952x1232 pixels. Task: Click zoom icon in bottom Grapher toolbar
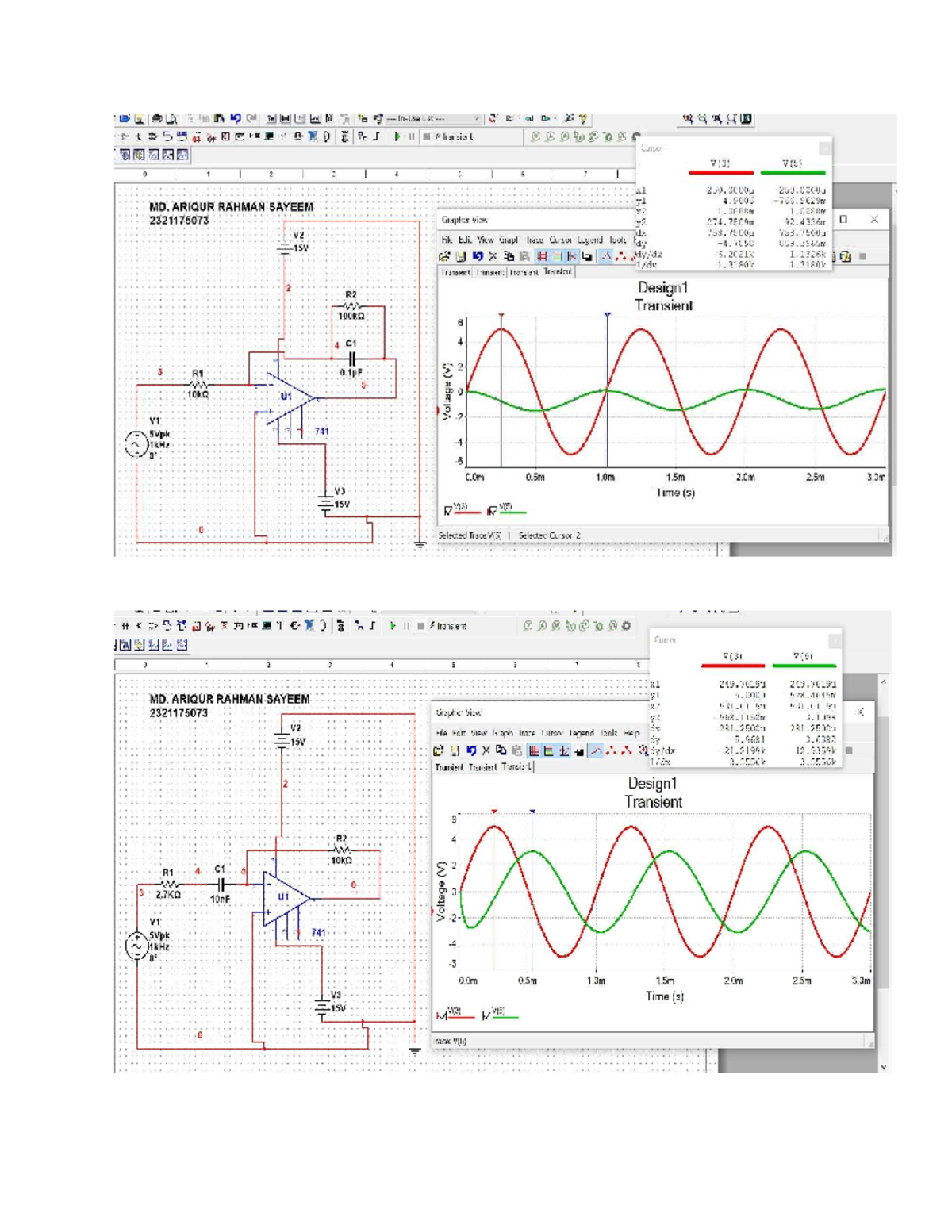coord(643,750)
